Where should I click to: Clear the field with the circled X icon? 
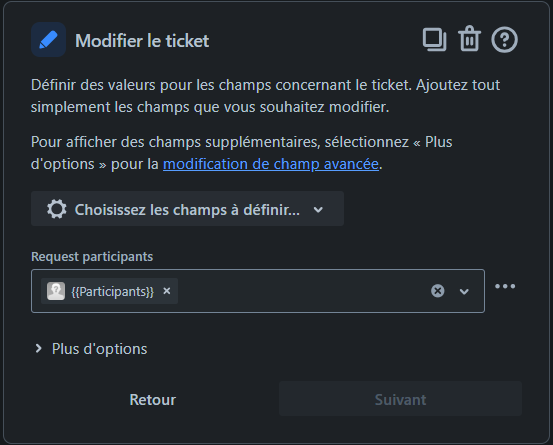point(438,291)
